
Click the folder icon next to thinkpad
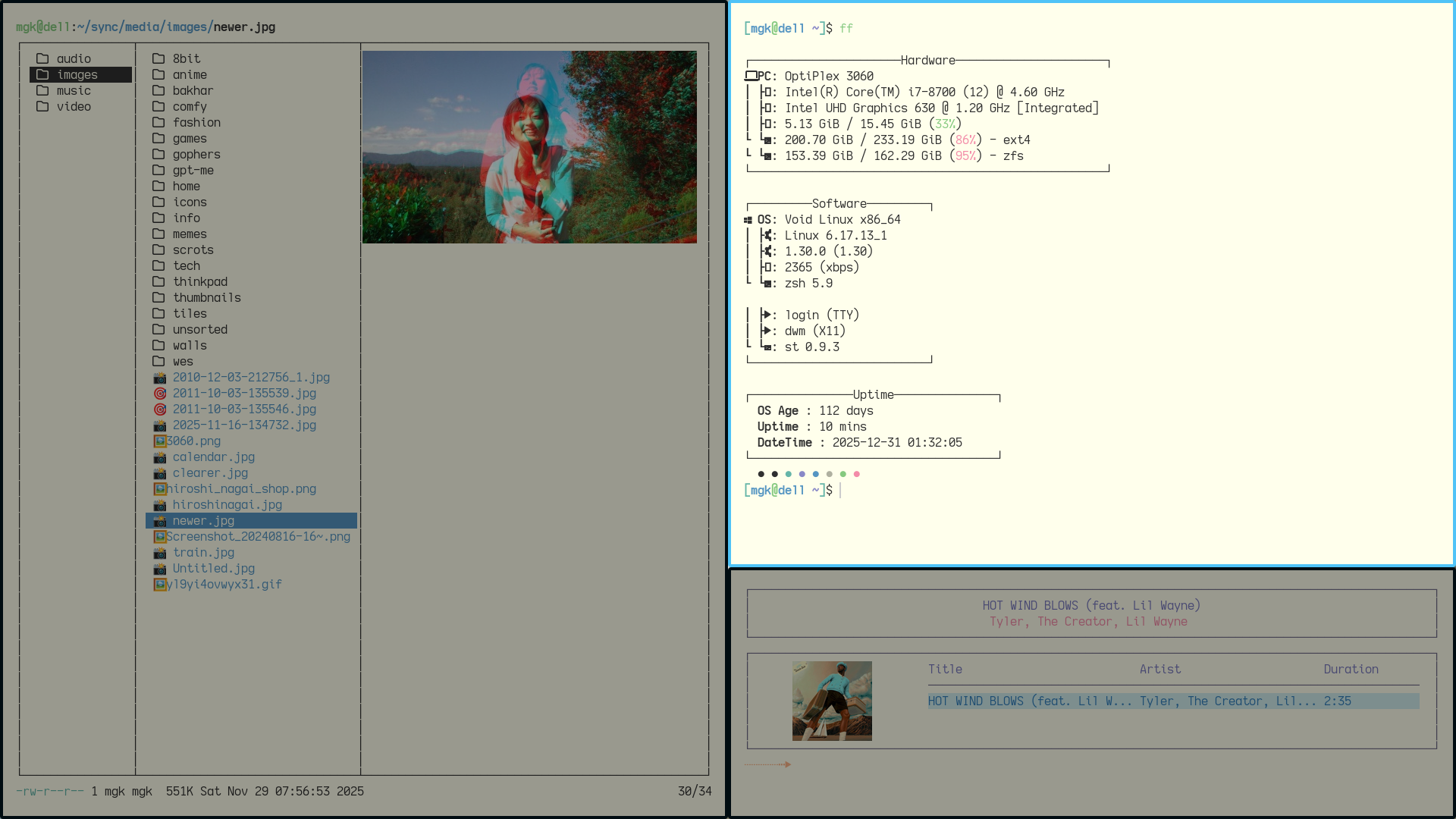(158, 282)
